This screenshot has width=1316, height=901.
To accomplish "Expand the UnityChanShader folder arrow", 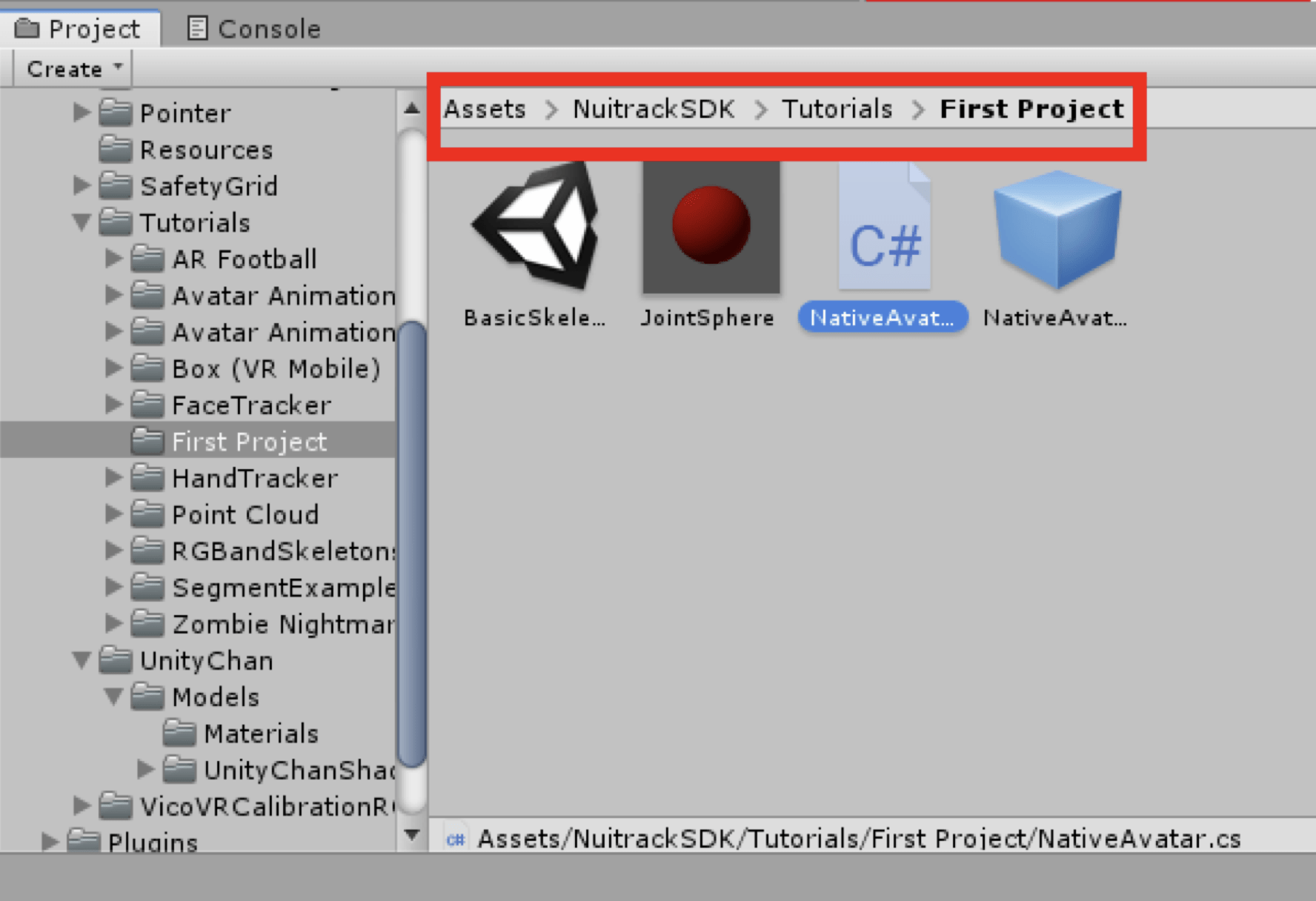I will (146, 770).
